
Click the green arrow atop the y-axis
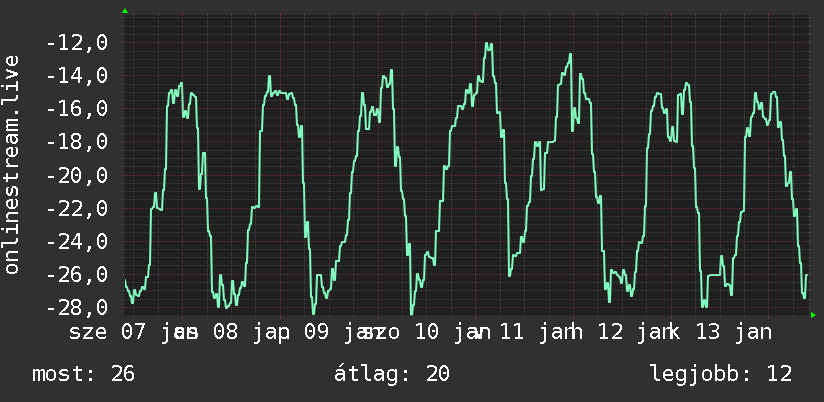(125, 11)
